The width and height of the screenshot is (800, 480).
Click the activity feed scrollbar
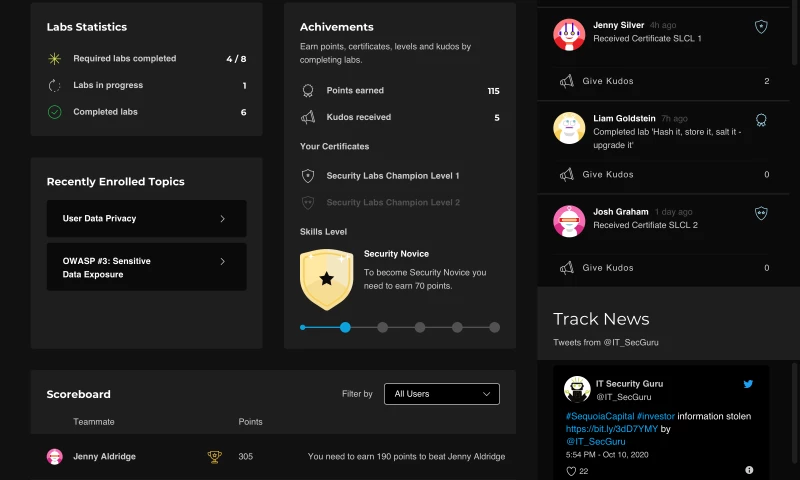795,32
